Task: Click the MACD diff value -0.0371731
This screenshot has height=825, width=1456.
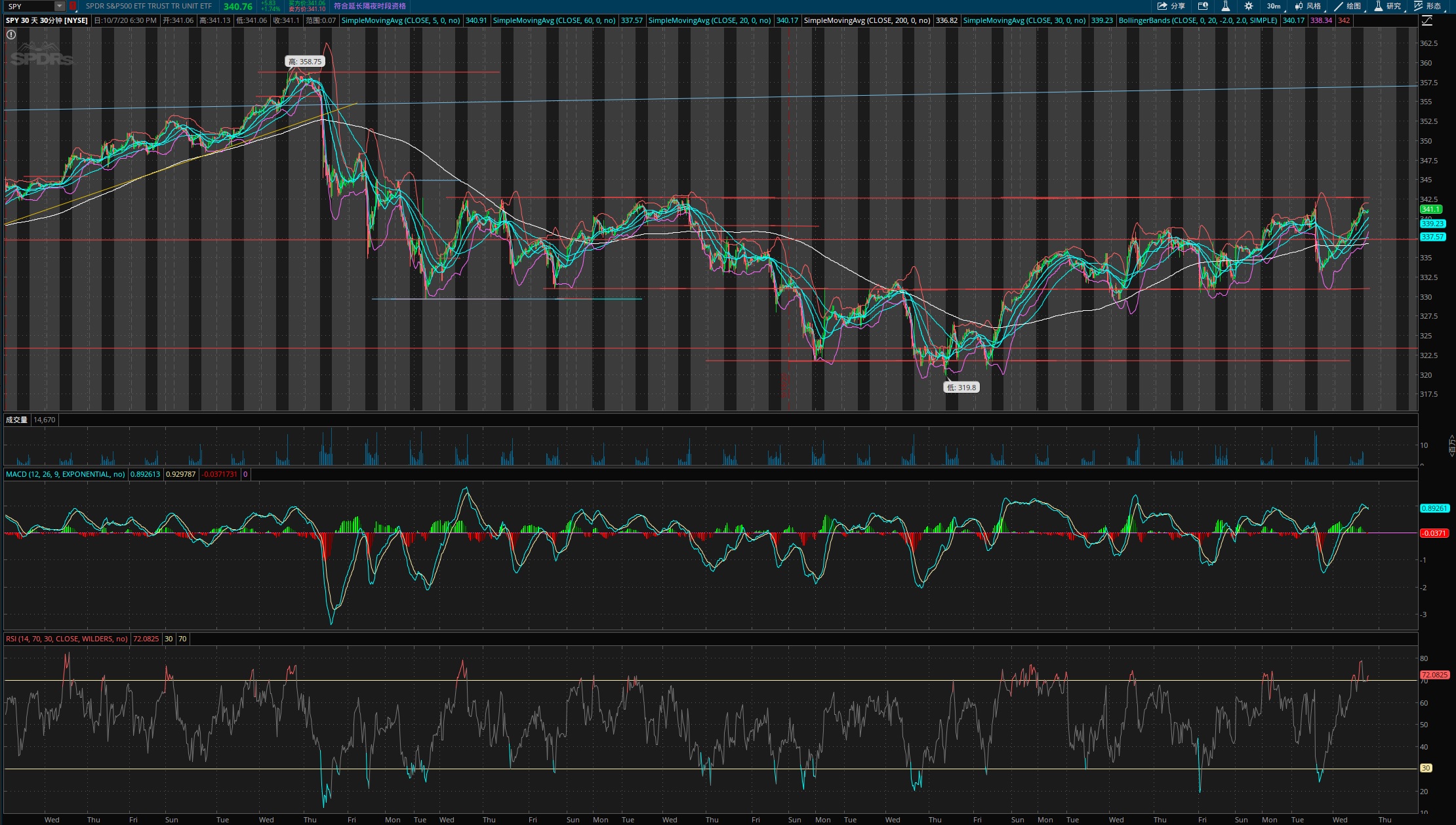Action: [x=220, y=474]
